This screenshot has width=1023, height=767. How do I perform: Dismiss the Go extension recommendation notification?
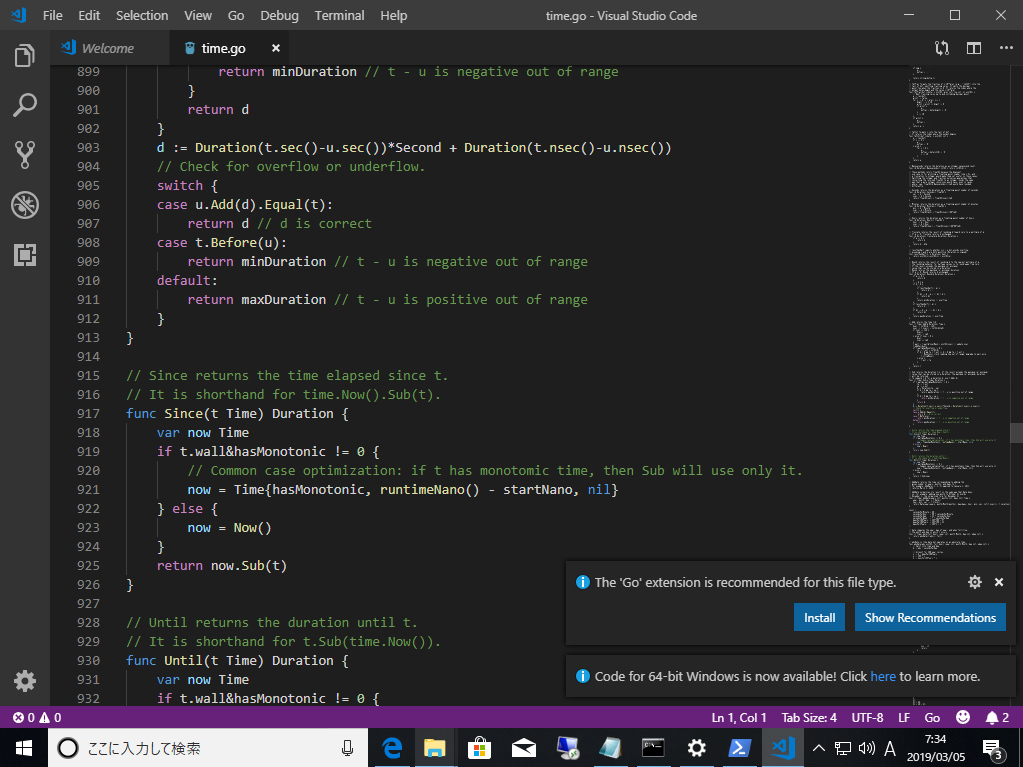[x=999, y=582]
